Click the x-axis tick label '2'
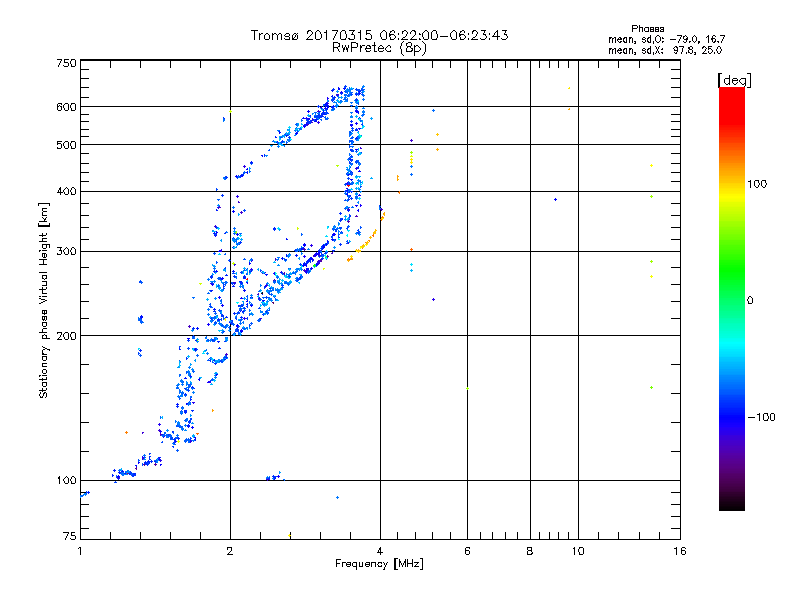This screenshot has width=800, height=600. click(230, 551)
